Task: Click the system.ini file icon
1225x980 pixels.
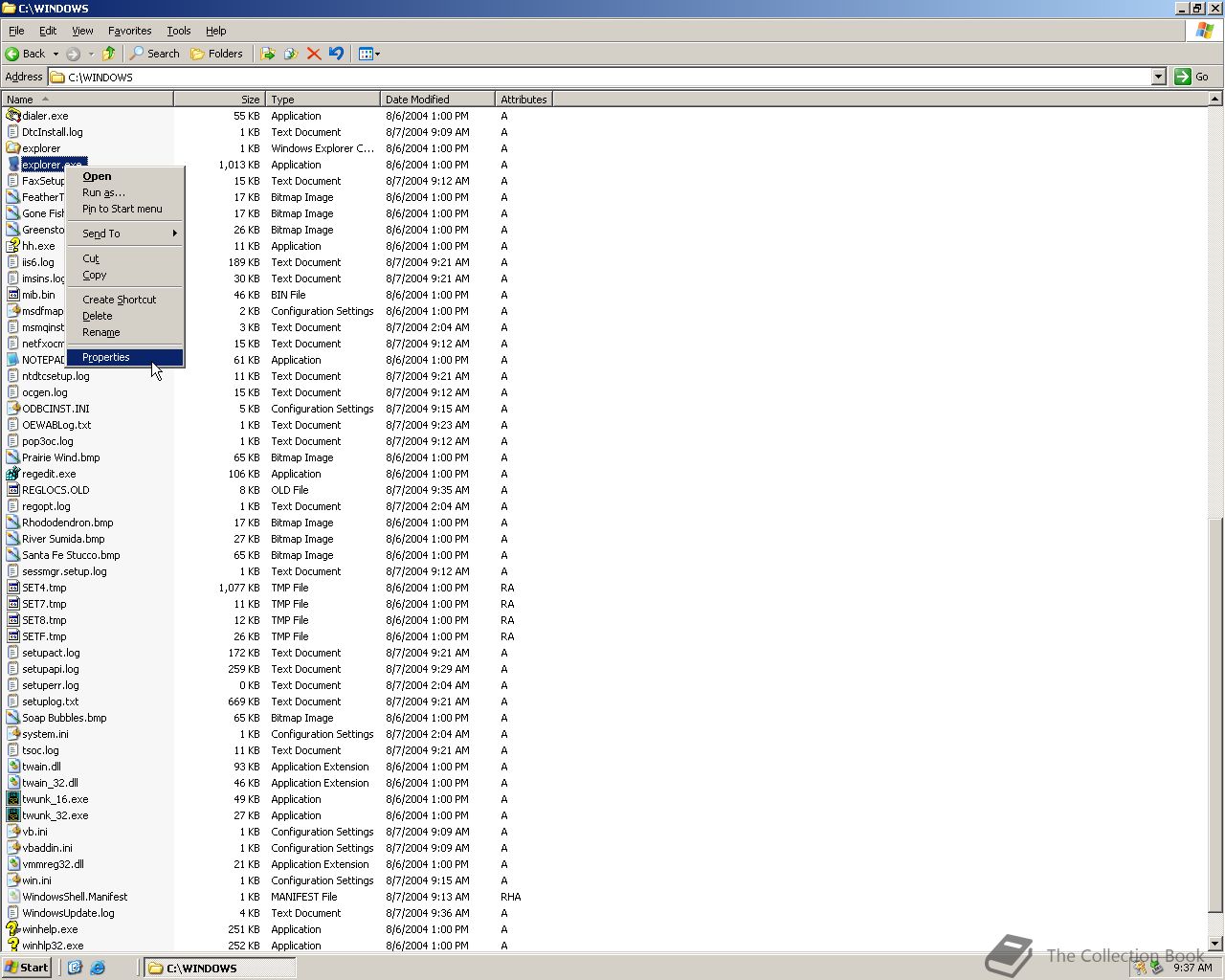Action: pyautogui.click(x=13, y=734)
